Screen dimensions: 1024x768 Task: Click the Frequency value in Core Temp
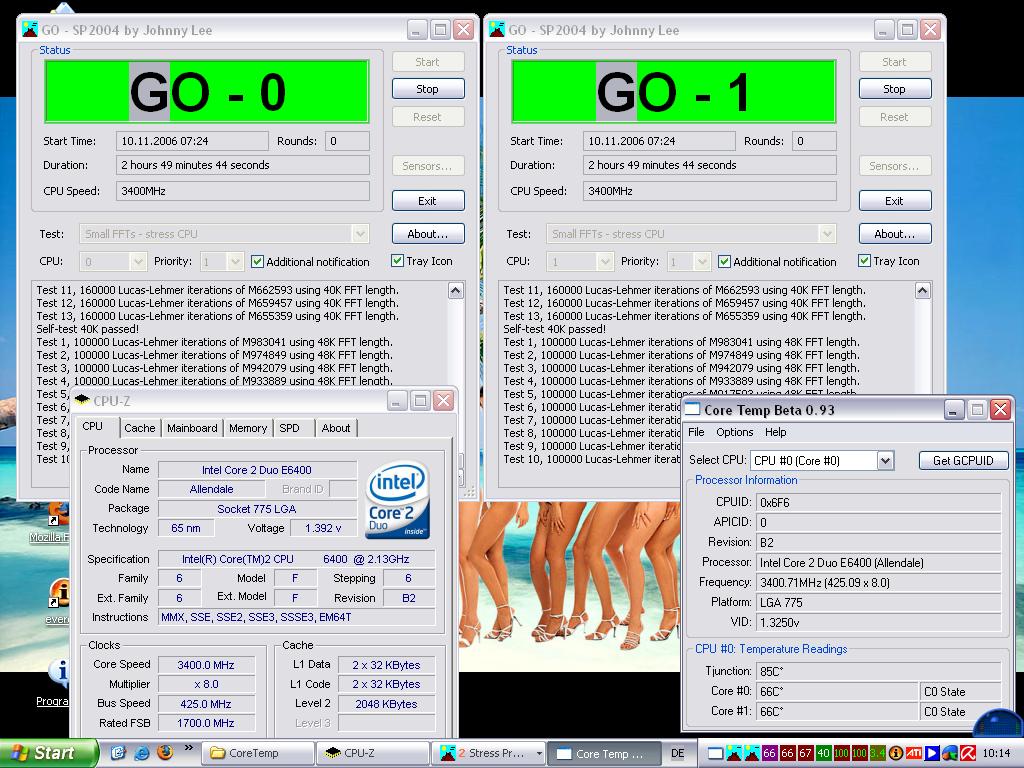tap(878, 583)
